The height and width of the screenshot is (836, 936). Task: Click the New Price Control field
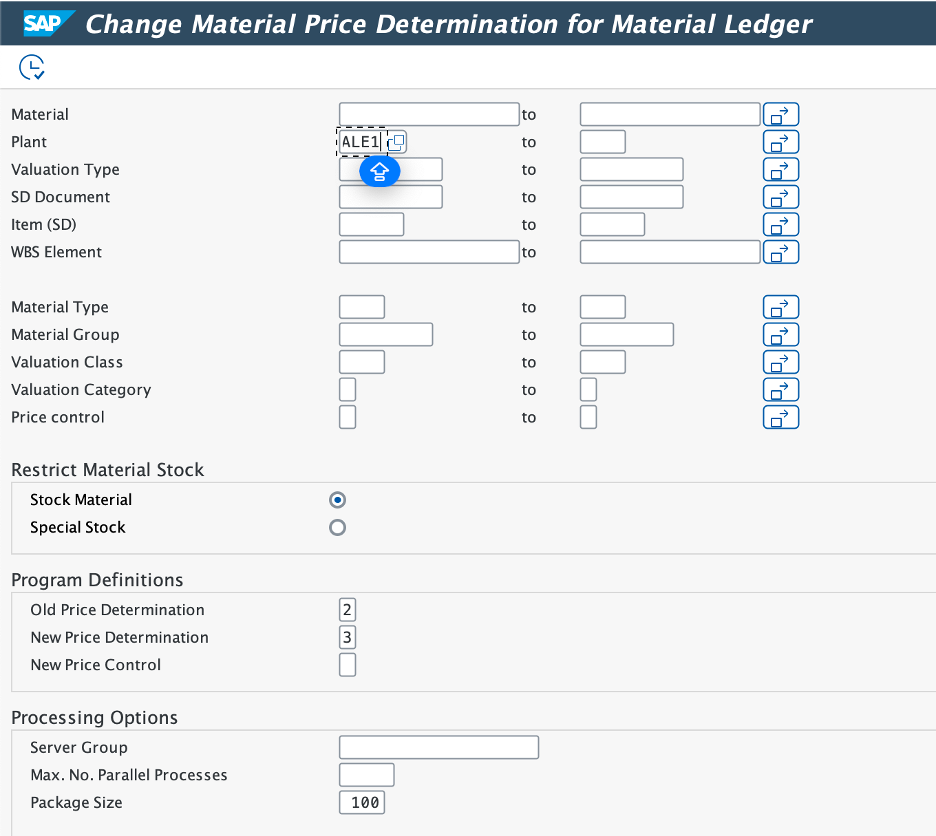click(x=347, y=665)
